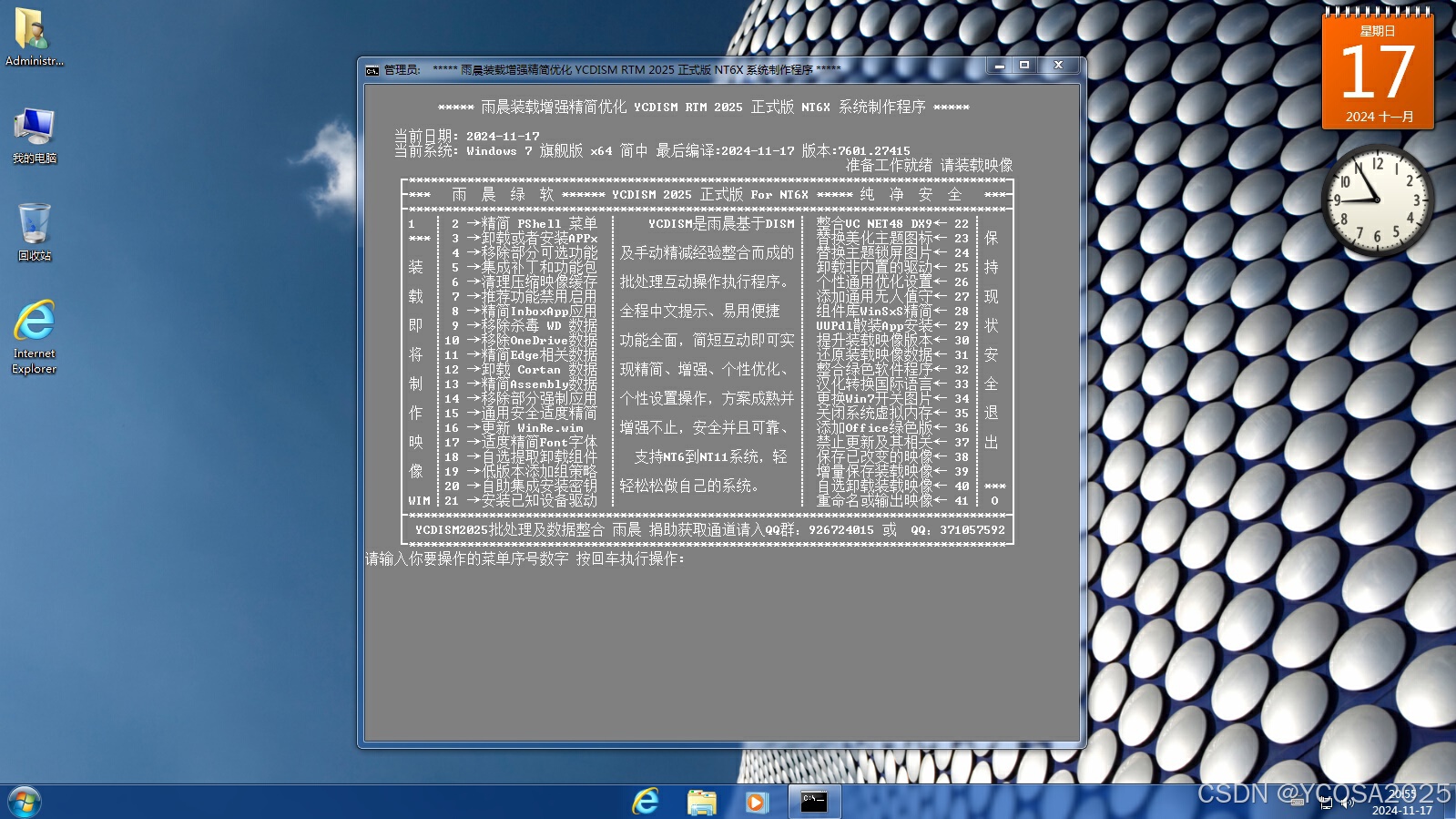
Task: Click the calendar gadget showing 17
Action: (x=1378, y=70)
